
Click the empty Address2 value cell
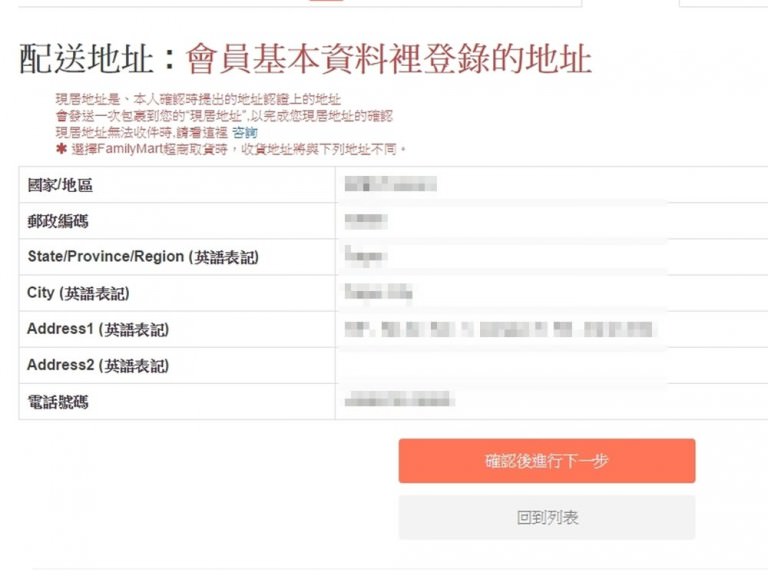tap(500, 365)
